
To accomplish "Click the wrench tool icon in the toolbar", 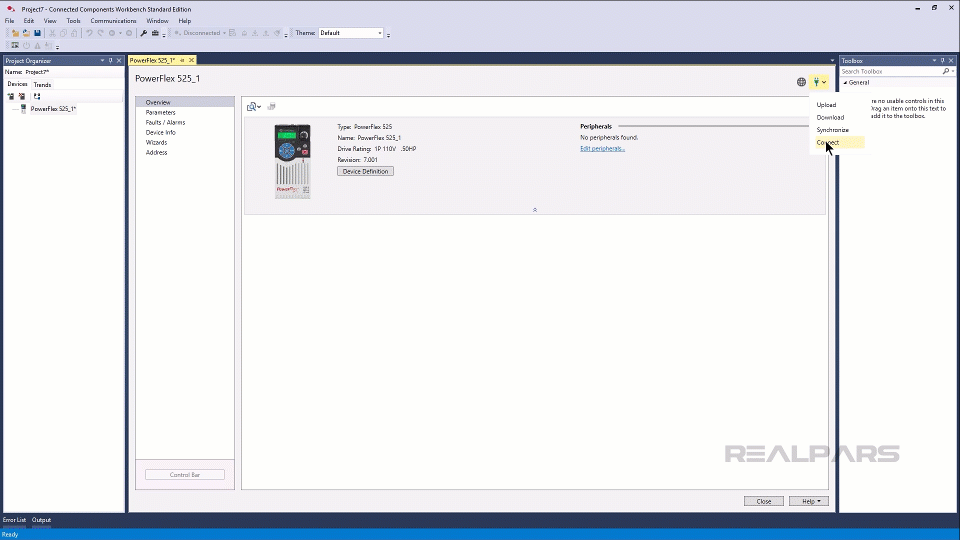I will click(x=144, y=33).
